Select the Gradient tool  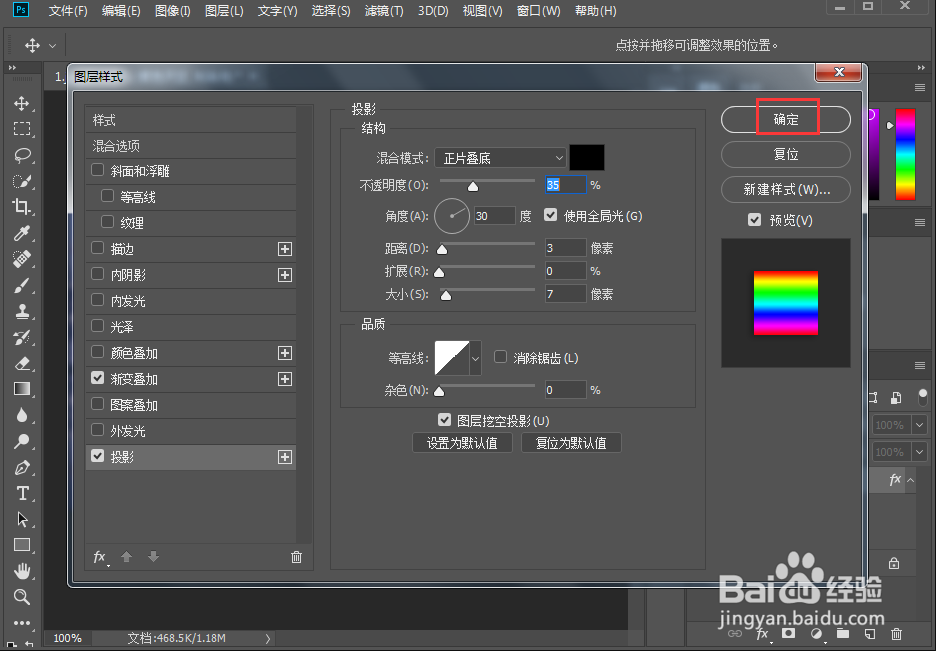pos(22,389)
